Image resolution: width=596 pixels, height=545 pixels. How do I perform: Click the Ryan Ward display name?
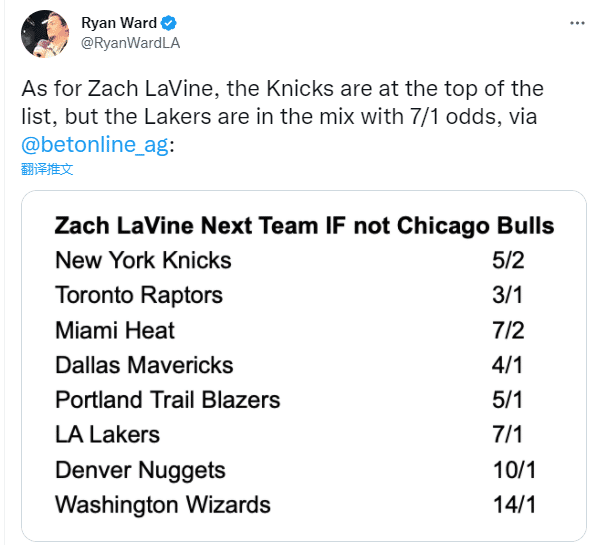pyautogui.click(x=119, y=23)
